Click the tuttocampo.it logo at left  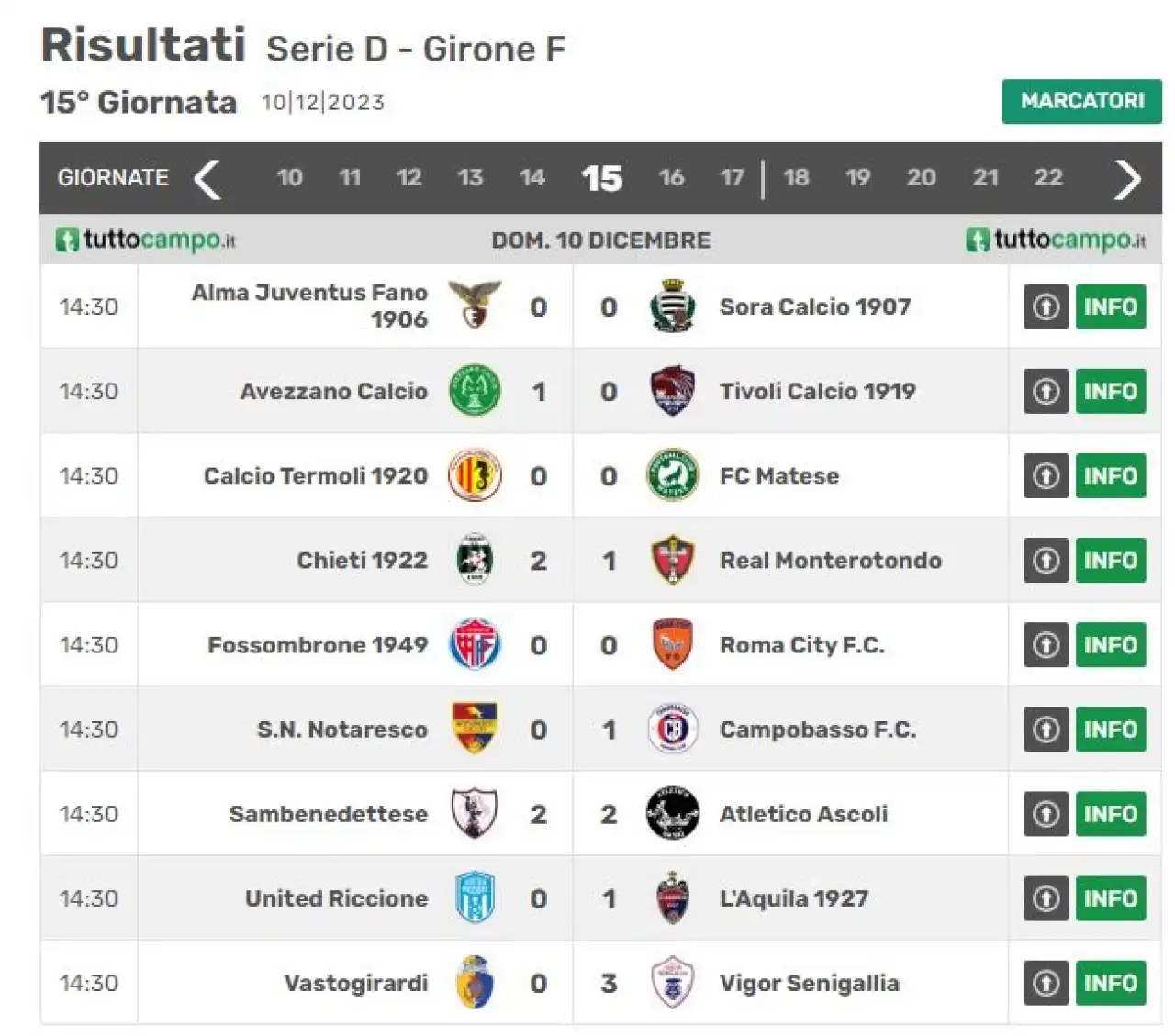[146, 240]
